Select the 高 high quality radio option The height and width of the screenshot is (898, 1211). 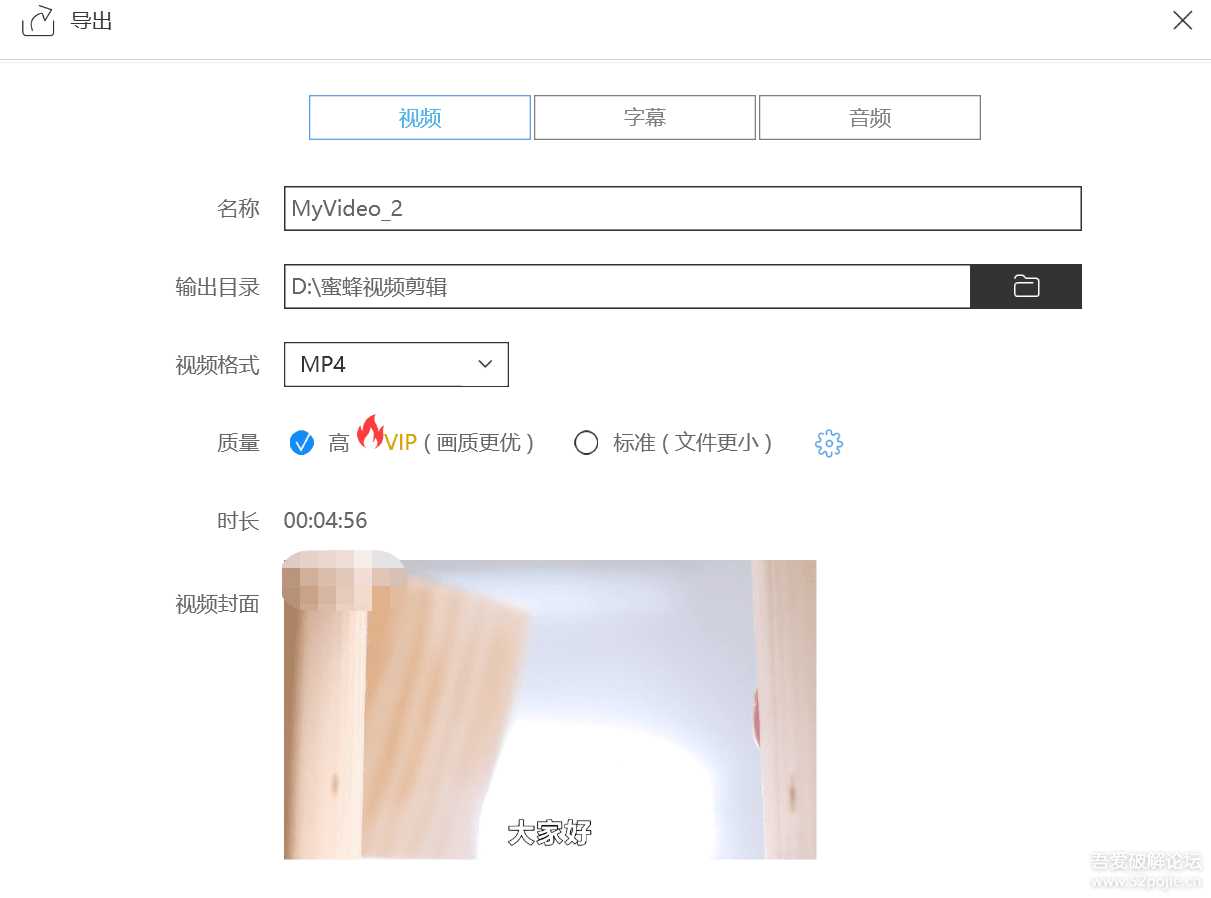(x=302, y=443)
